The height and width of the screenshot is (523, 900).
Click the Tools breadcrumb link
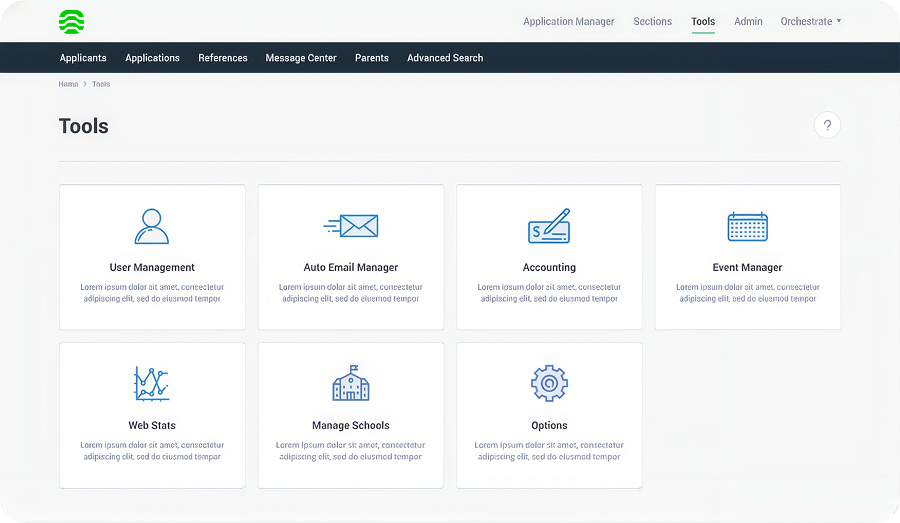(101, 84)
